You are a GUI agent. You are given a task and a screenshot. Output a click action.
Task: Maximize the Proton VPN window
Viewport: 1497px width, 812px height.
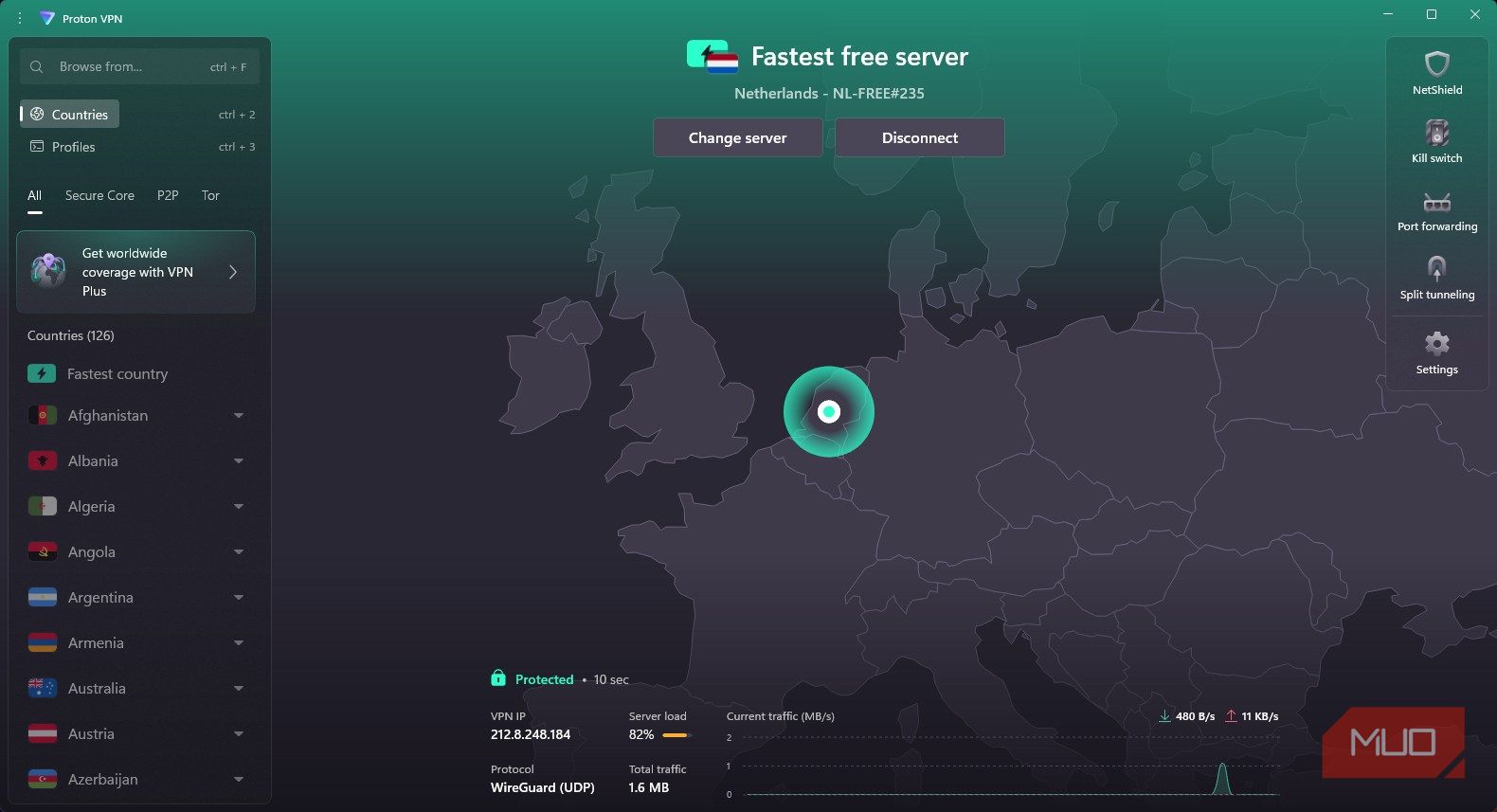coord(1432,14)
